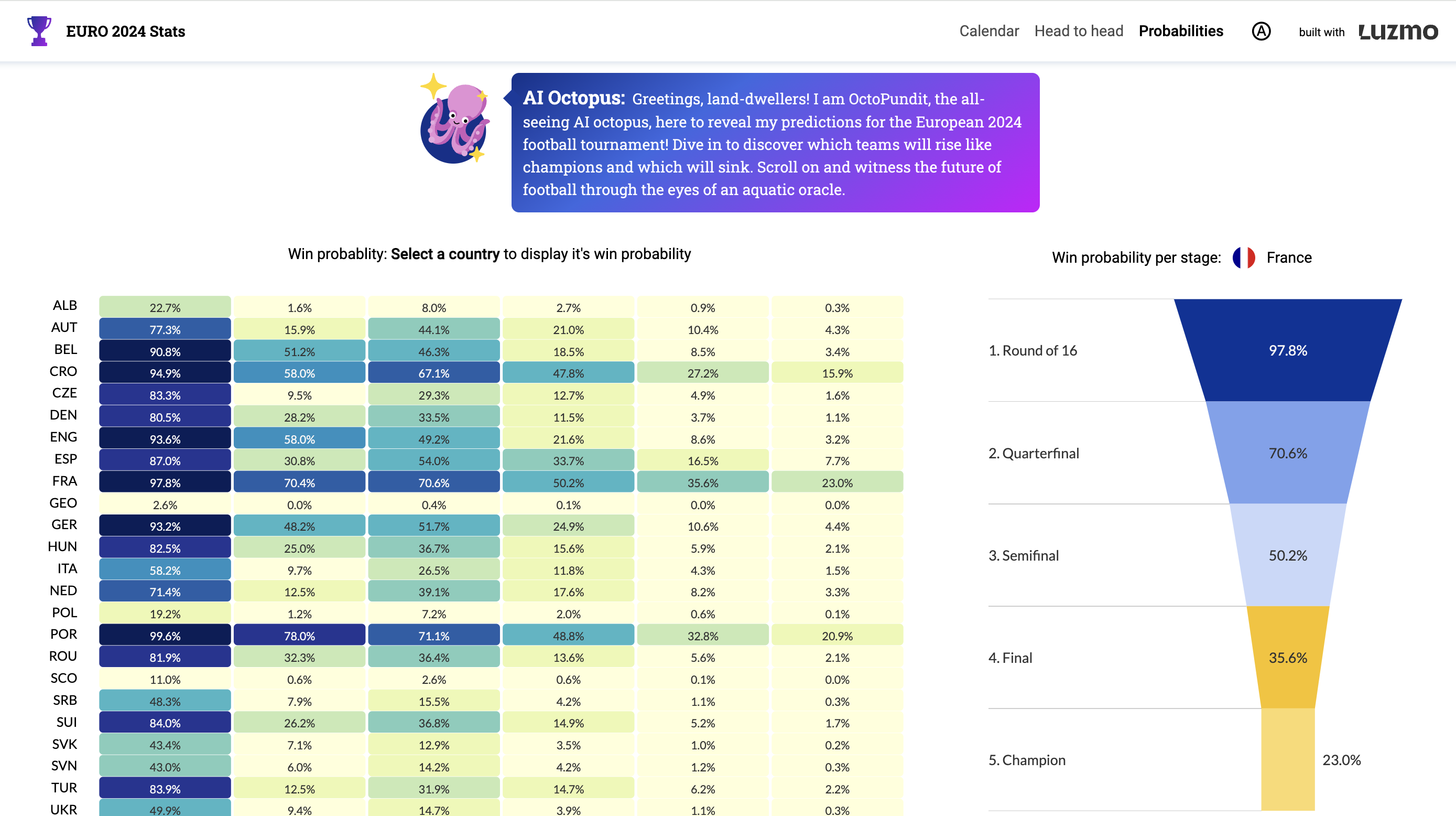Click the circled A account icon
This screenshot has width=1456, height=816.
click(x=1261, y=31)
